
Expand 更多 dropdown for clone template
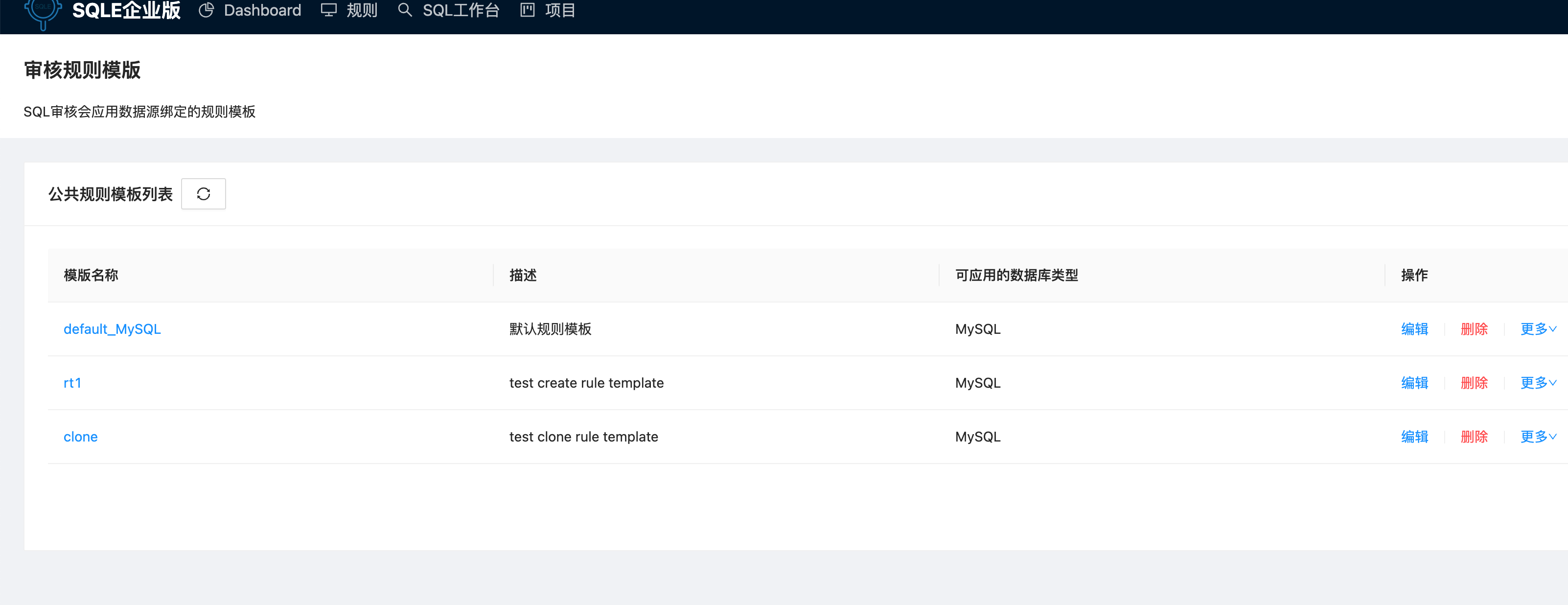click(x=1538, y=436)
